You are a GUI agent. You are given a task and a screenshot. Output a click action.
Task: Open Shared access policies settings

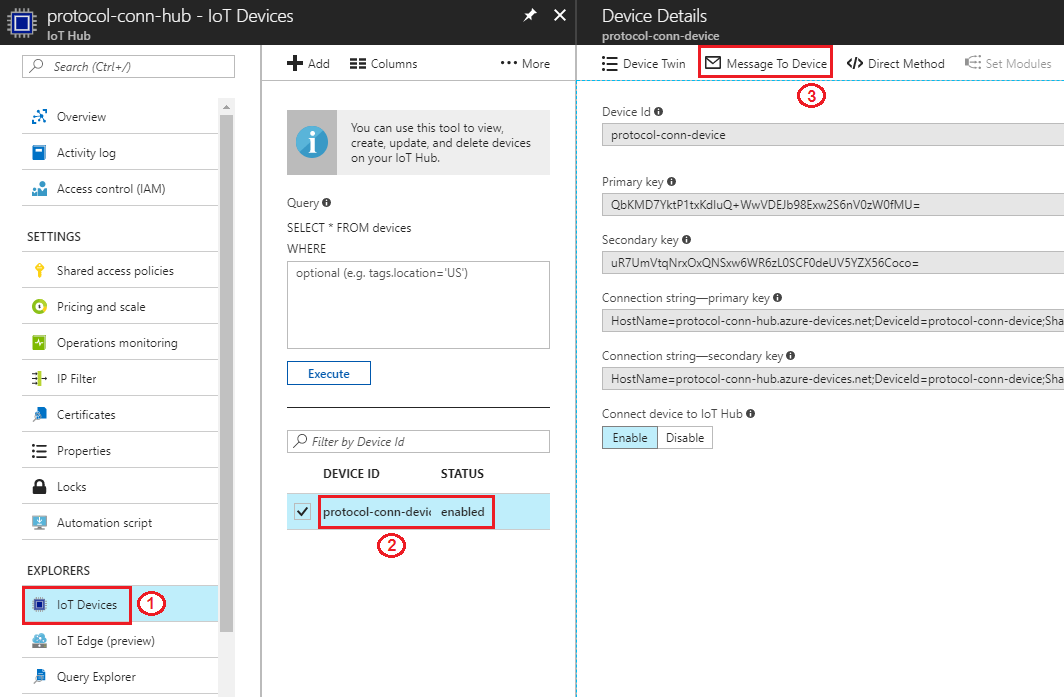(115, 271)
